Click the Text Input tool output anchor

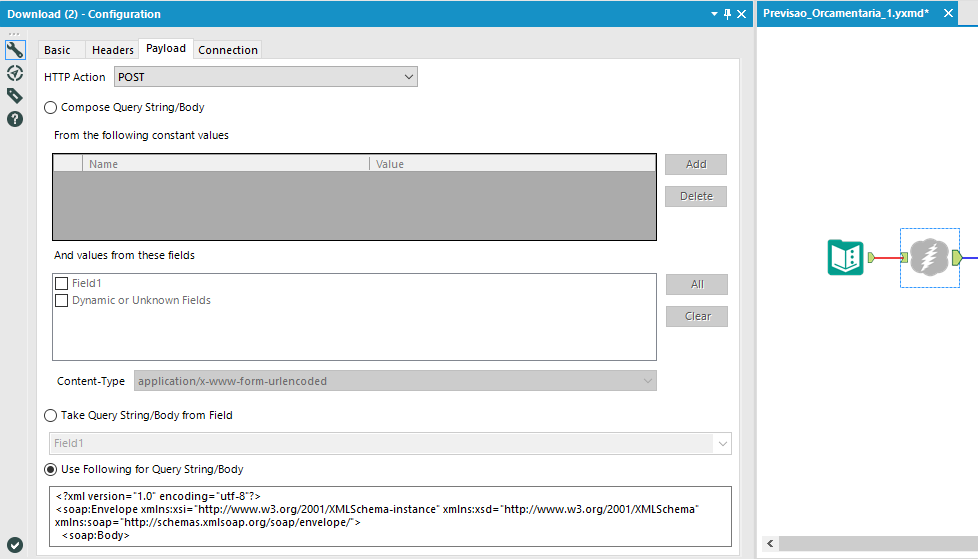[871, 257]
